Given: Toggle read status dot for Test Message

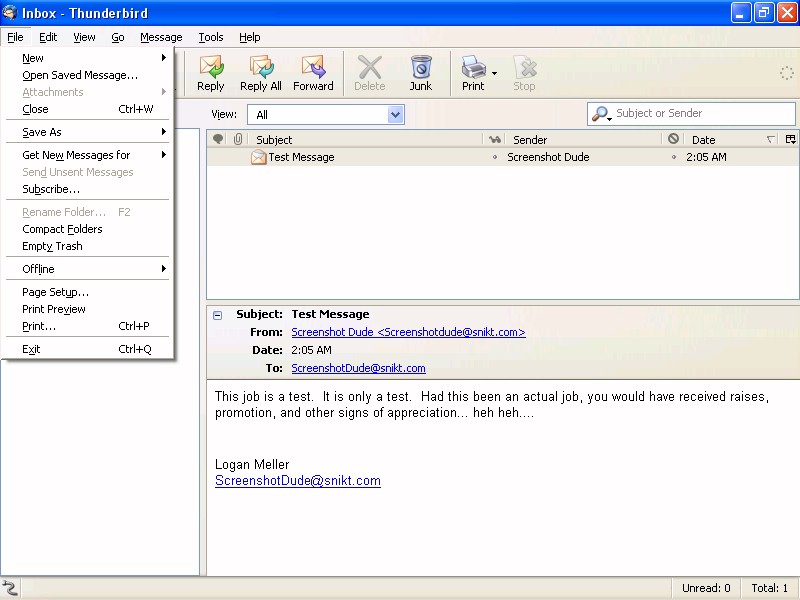Looking at the screenshot, I should (x=494, y=157).
